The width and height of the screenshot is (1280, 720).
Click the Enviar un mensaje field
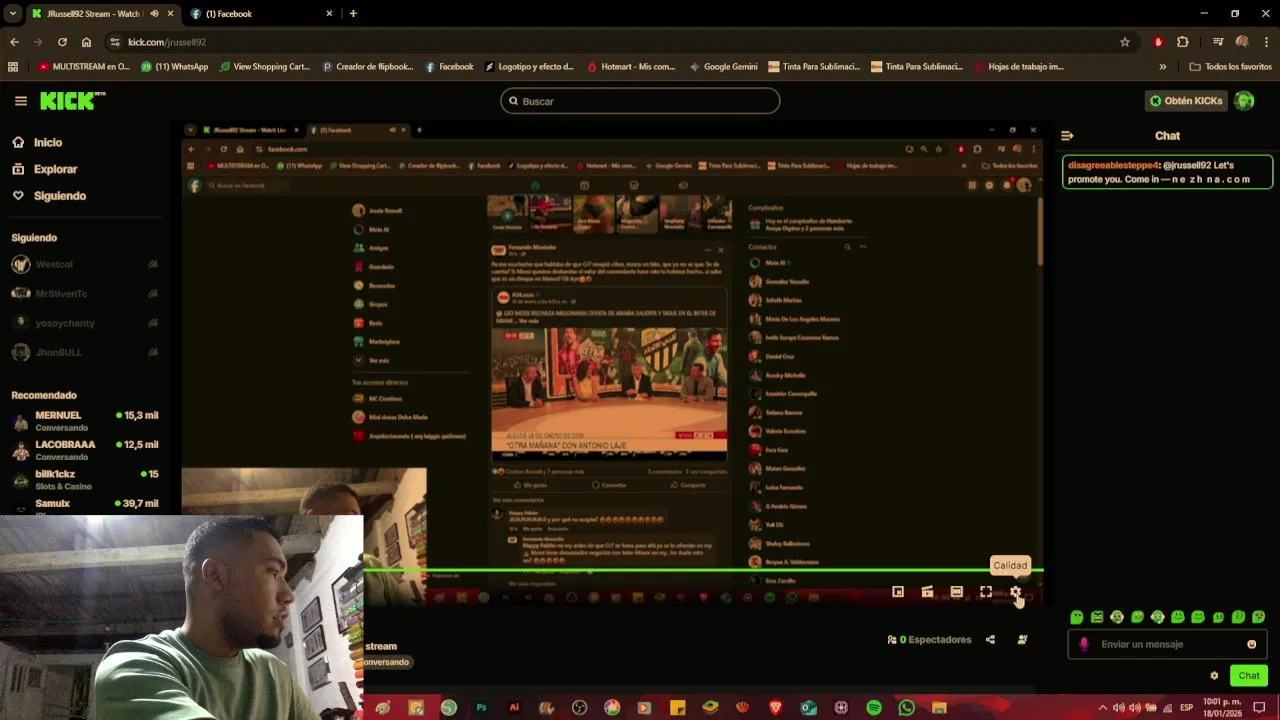pyautogui.click(x=1167, y=644)
